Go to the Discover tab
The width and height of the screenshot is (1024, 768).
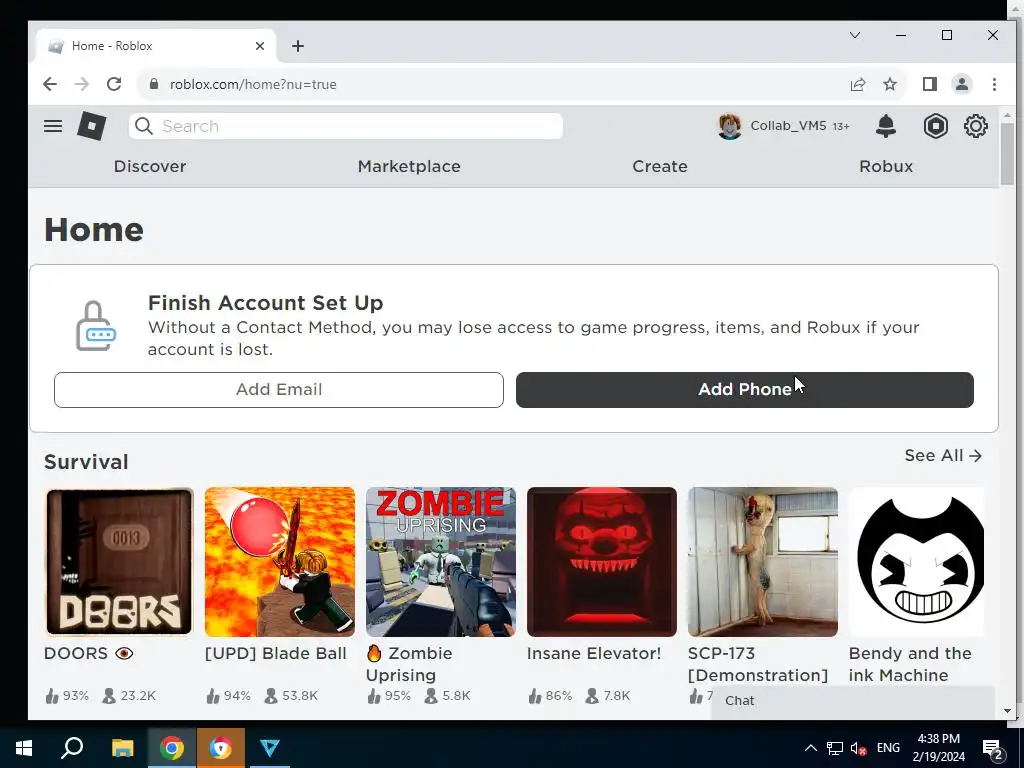150,167
